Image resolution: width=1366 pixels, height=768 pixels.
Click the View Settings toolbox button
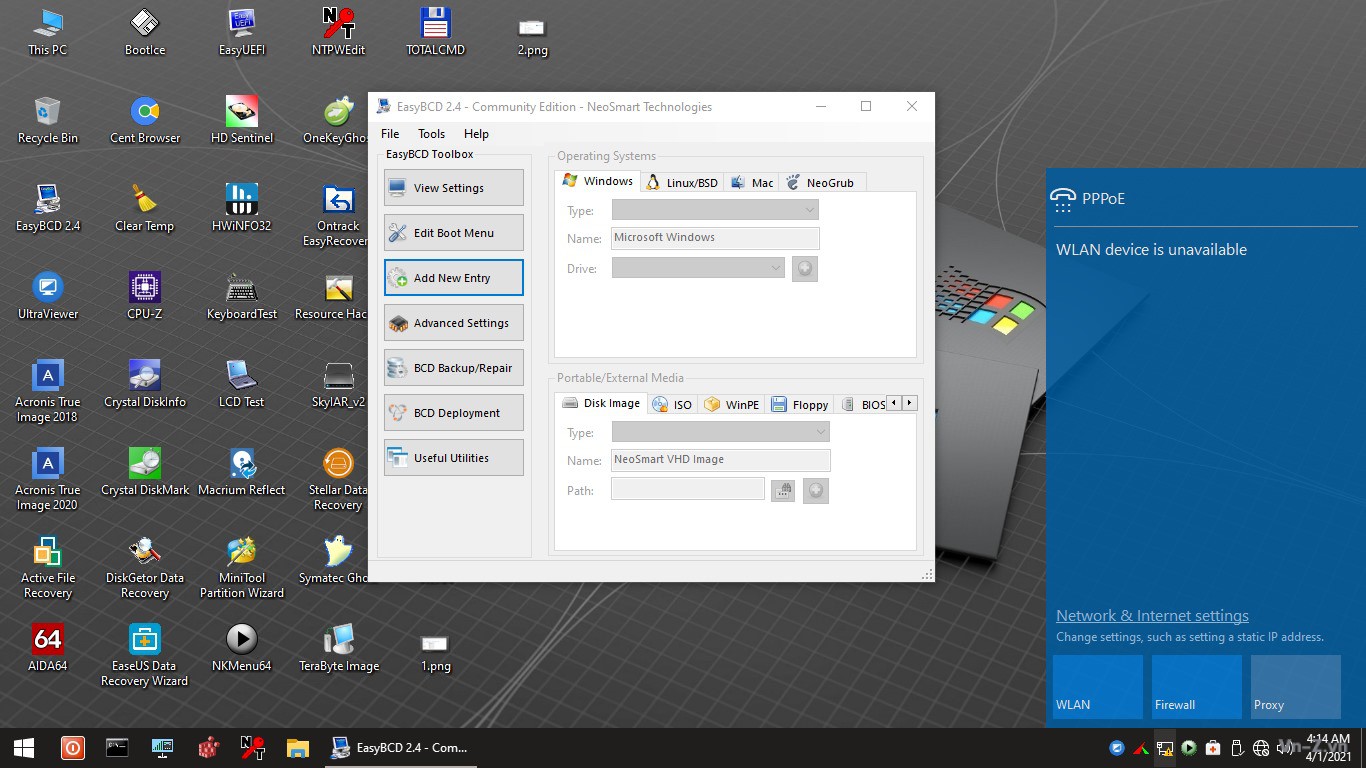[x=453, y=188]
